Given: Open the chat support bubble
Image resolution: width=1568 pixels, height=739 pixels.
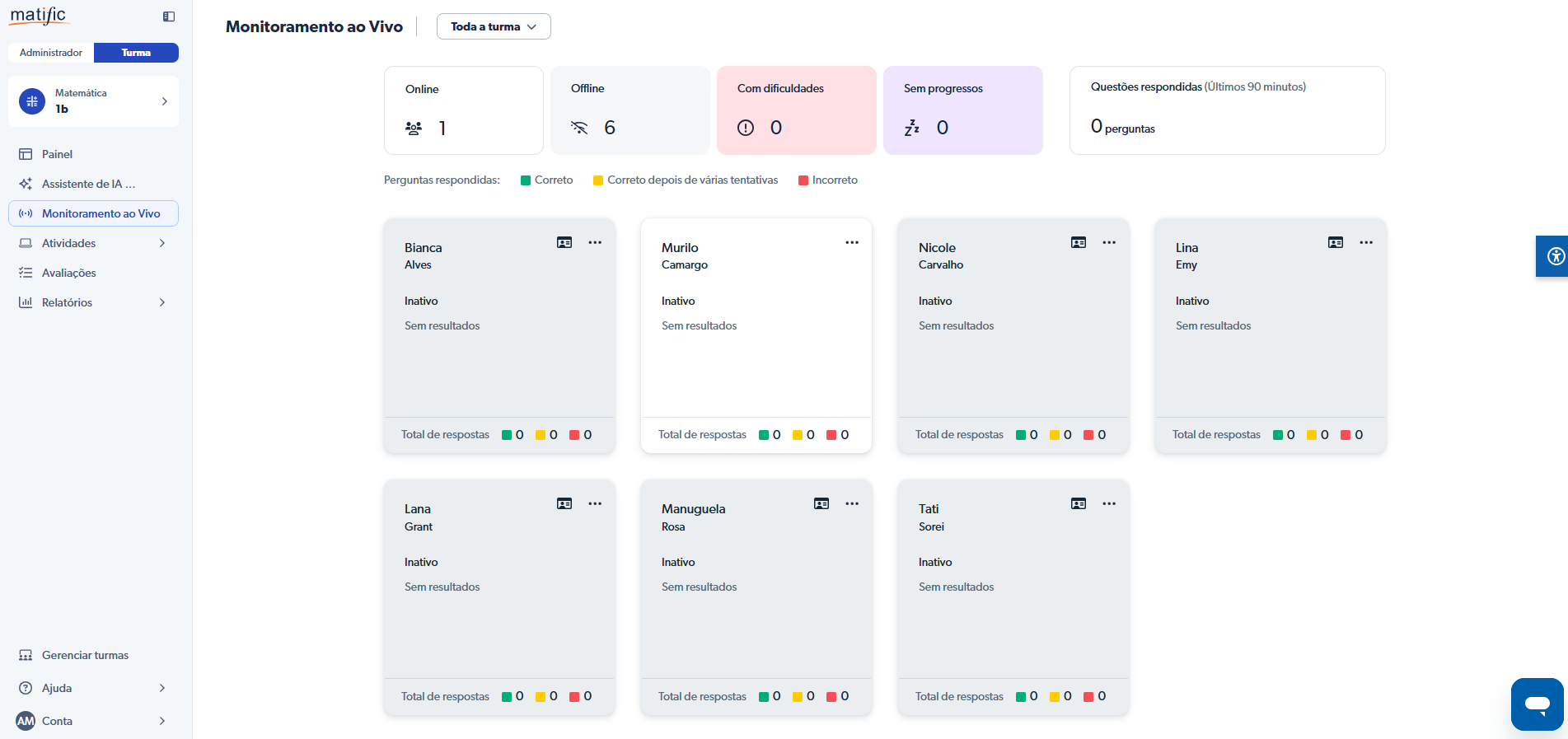Looking at the screenshot, I should (1537, 704).
